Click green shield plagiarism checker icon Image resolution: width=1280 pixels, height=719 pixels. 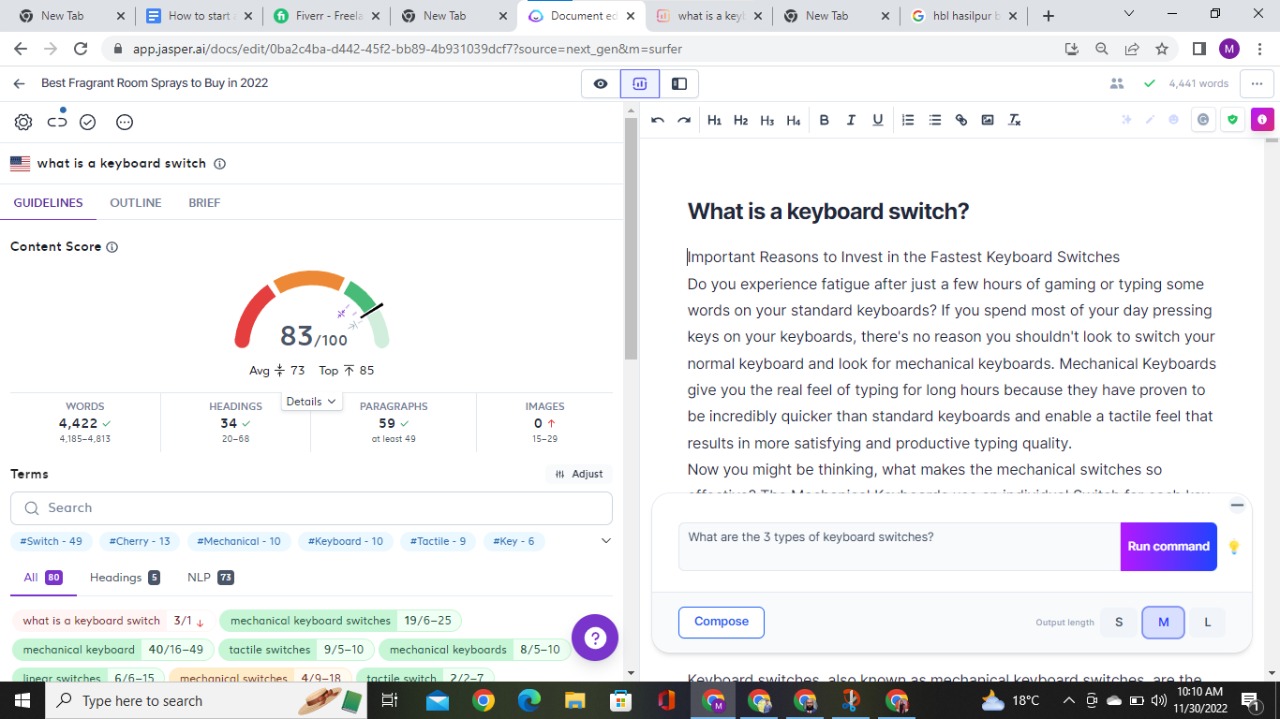(1233, 120)
